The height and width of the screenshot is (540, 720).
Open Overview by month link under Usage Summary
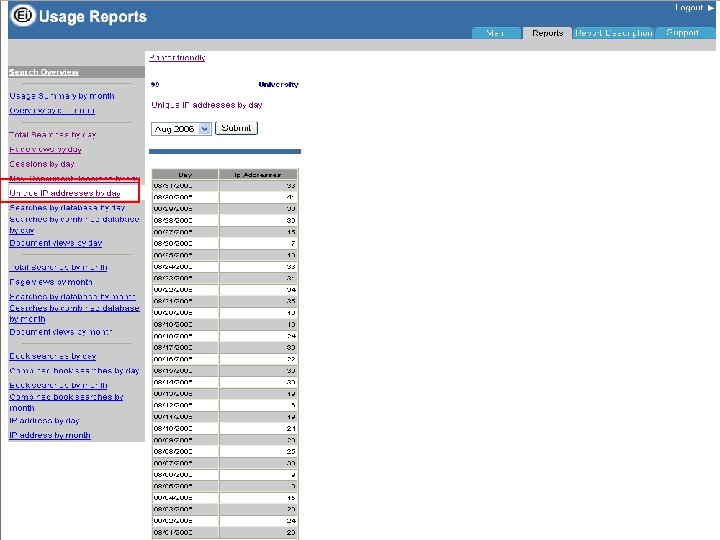pos(52,111)
